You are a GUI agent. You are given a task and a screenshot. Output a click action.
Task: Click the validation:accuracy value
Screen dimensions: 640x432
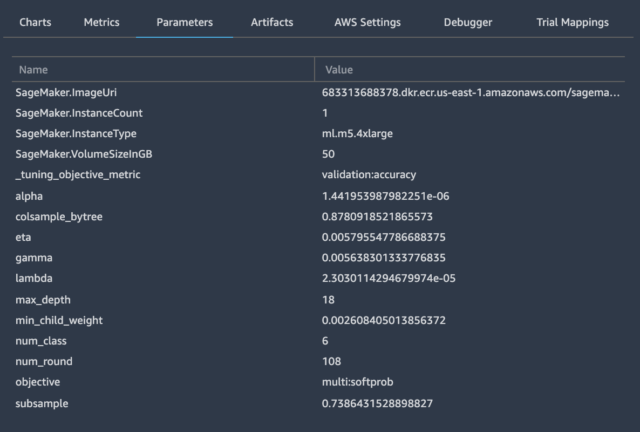click(x=369, y=175)
